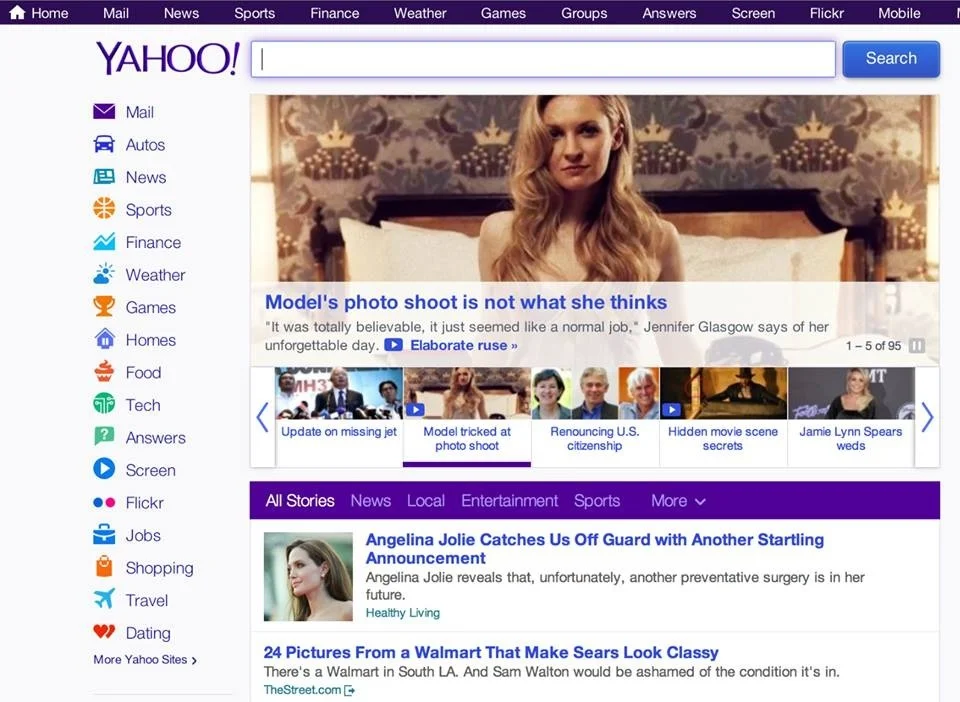Click the Angelina Jolie article photo
960x702 pixels.
[308, 577]
